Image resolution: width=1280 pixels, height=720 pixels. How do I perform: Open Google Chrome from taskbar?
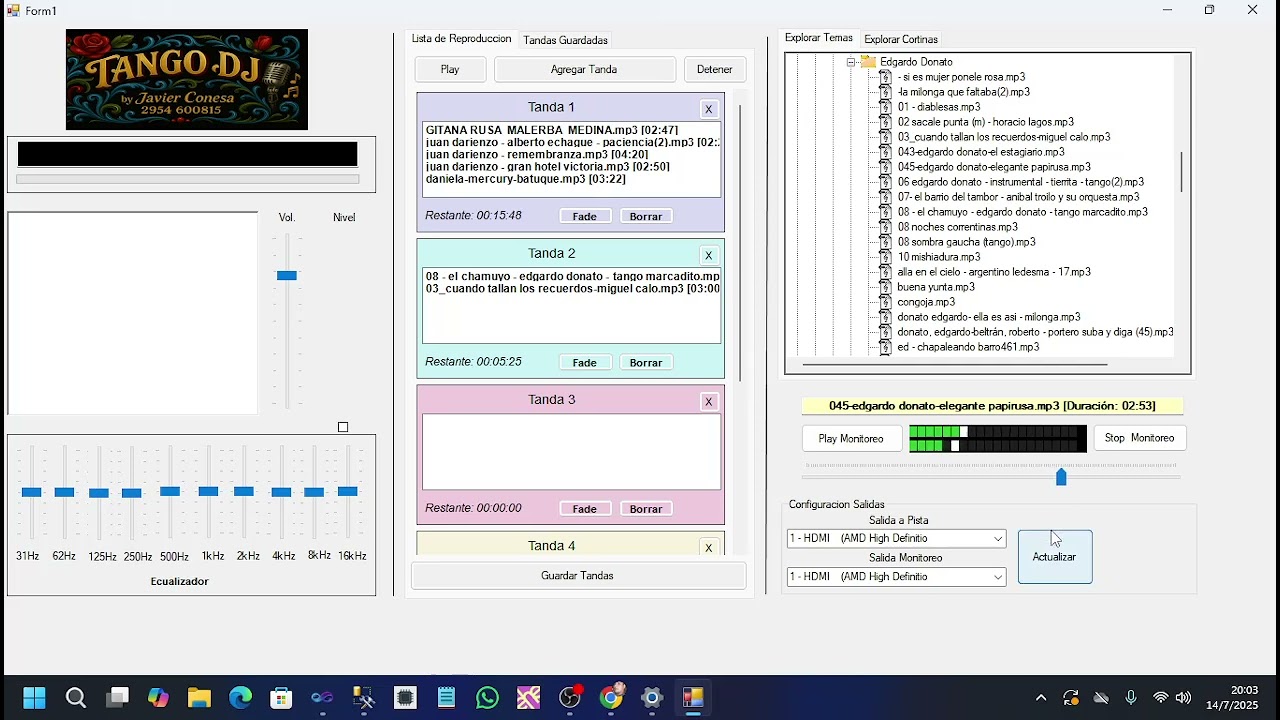[612, 698]
